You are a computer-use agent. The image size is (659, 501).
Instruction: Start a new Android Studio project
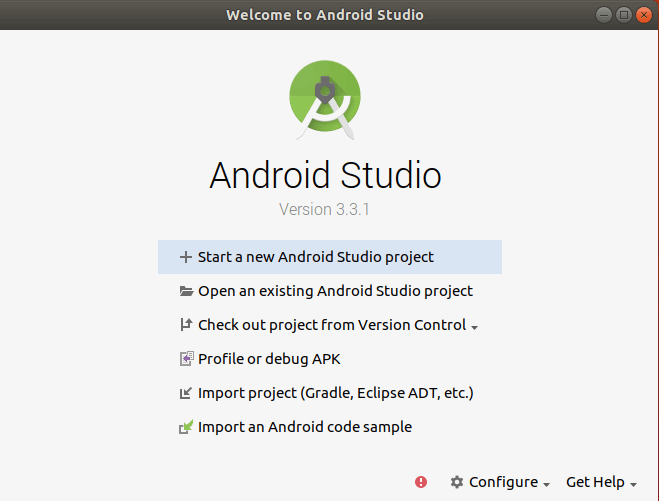pyautogui.click(x=330, y=257)
